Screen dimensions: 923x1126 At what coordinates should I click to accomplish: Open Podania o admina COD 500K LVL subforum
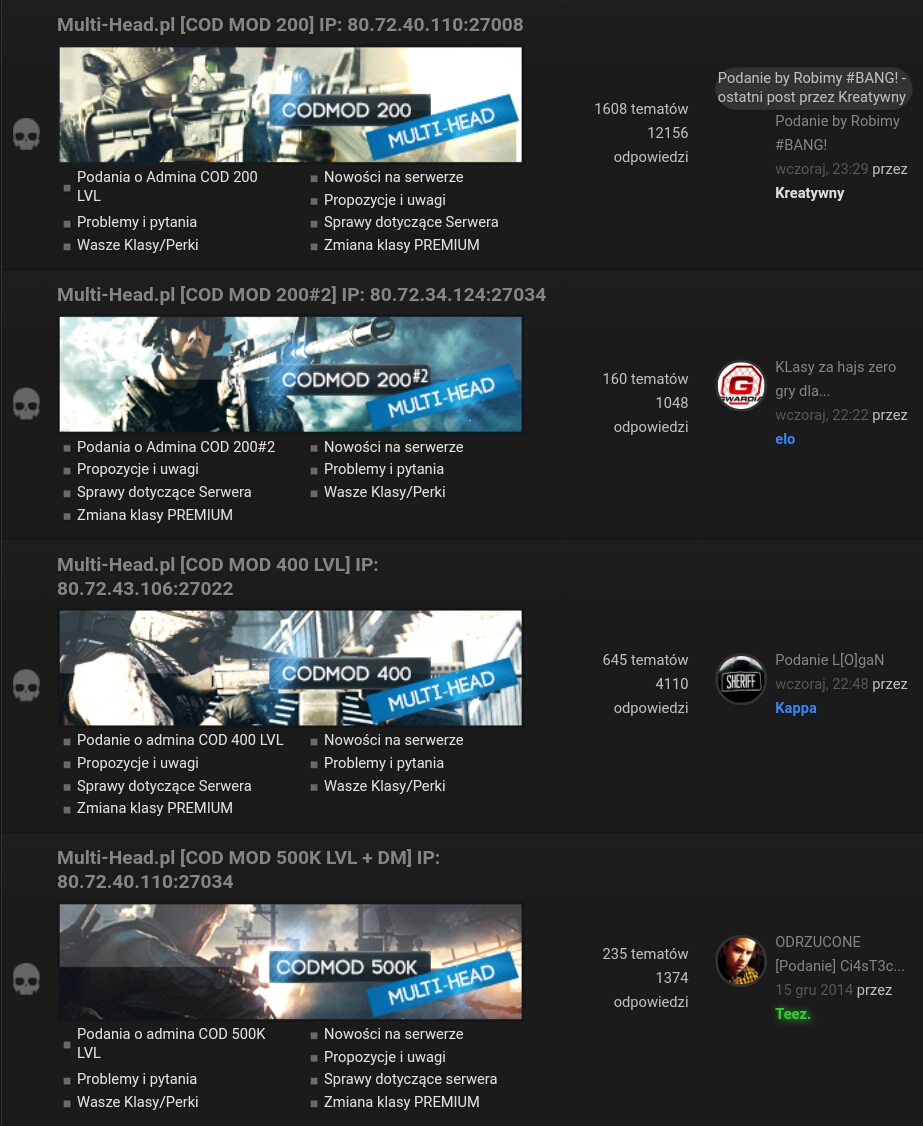tap(171, 1034)
